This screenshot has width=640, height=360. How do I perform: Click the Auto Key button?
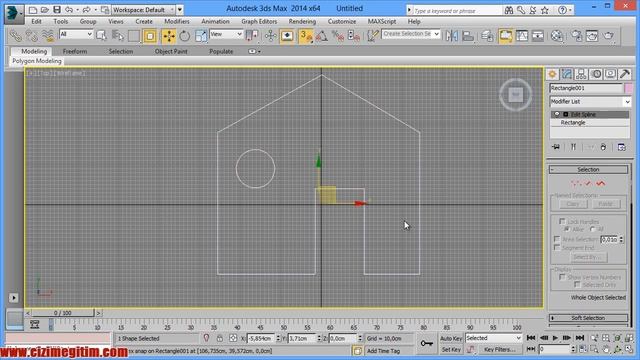tap(451, 338)
